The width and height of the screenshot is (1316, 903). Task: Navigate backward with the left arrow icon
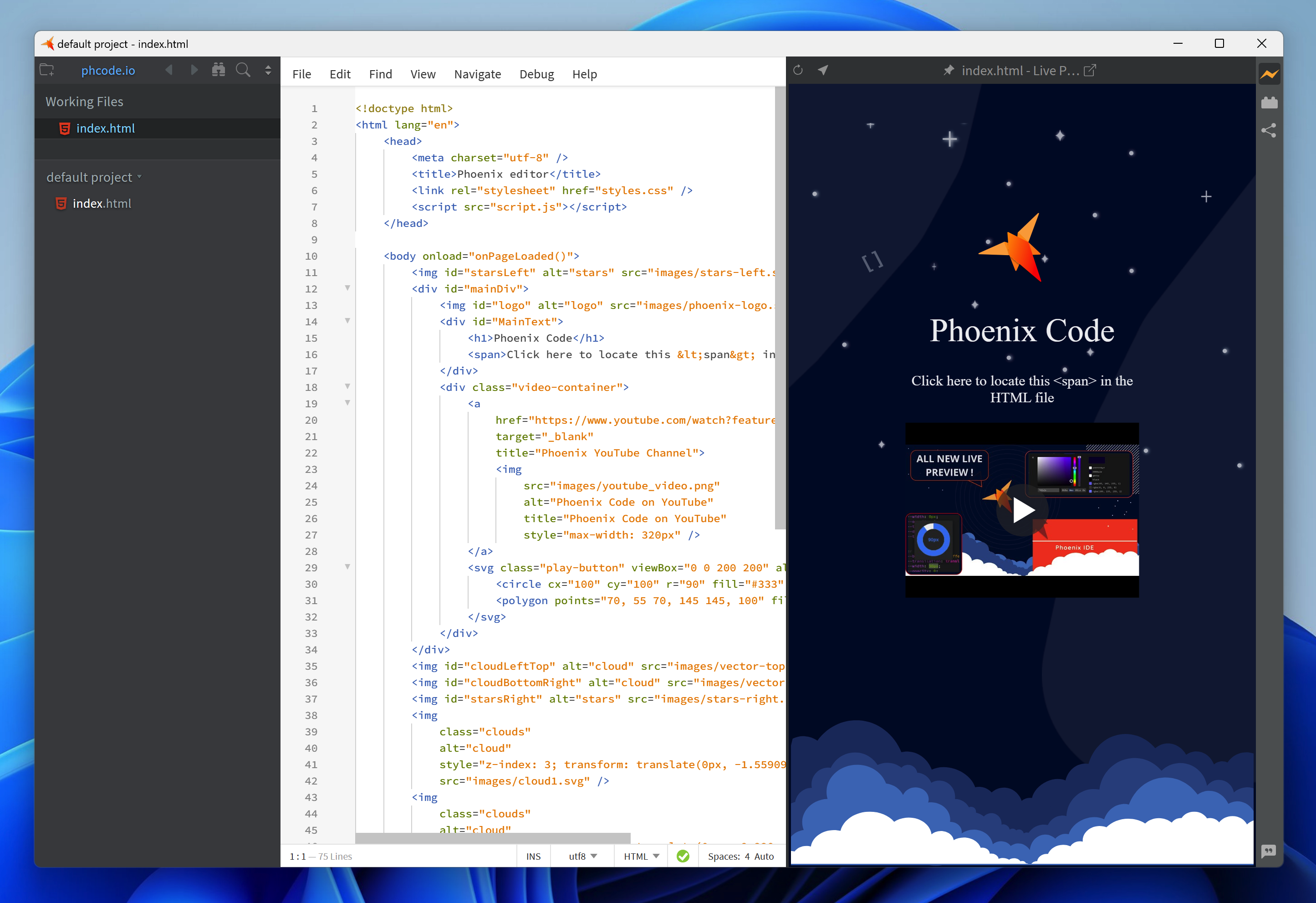coord(169,70)
